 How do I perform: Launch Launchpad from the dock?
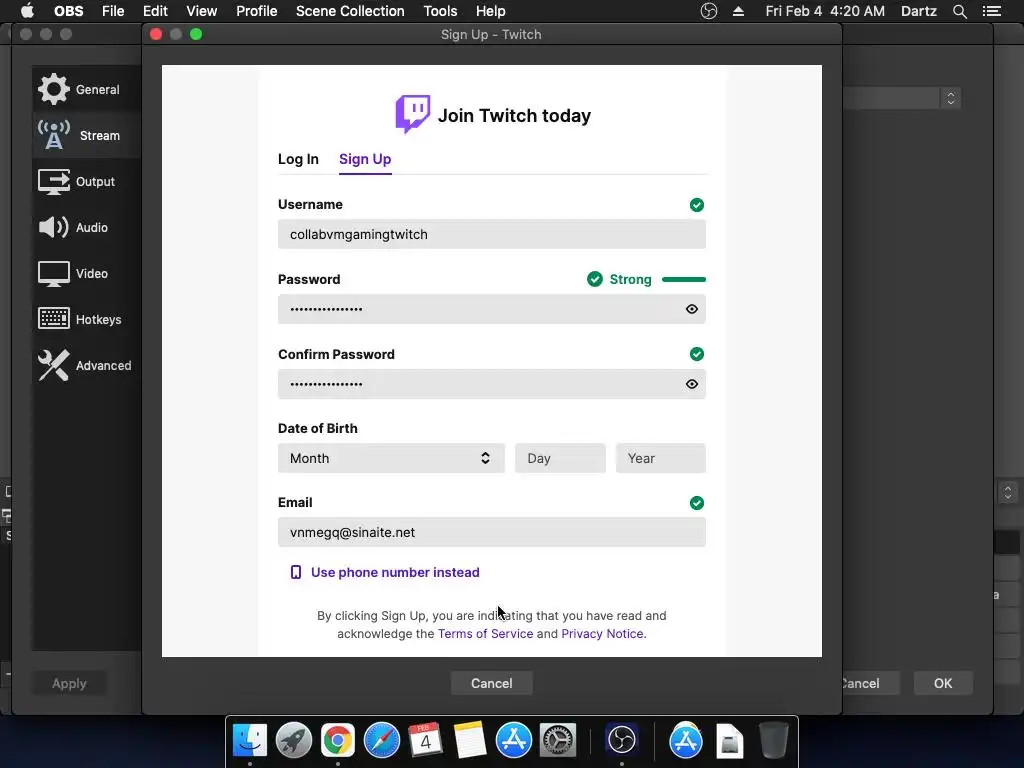tap(294, 741)
